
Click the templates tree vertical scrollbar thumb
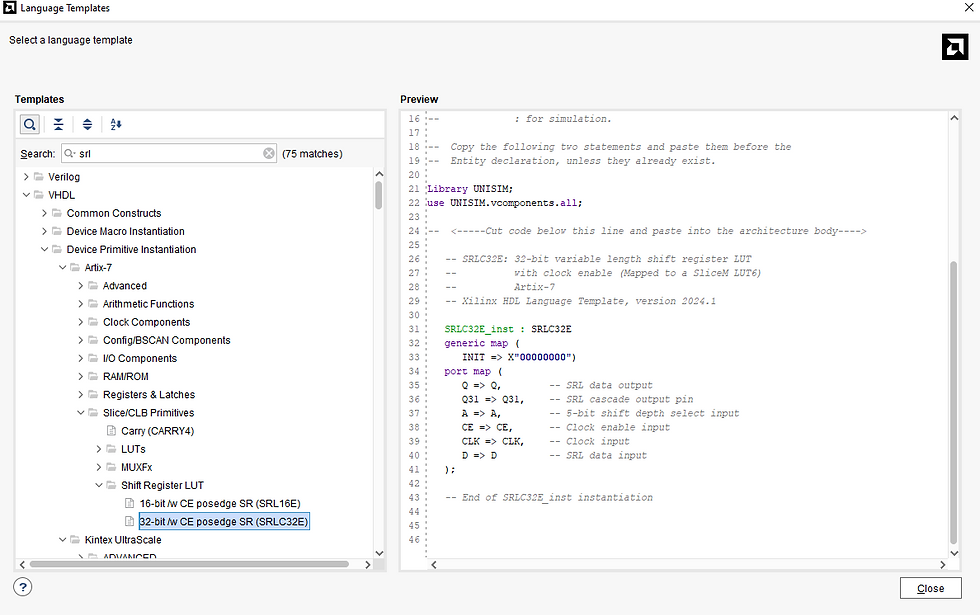379,196
